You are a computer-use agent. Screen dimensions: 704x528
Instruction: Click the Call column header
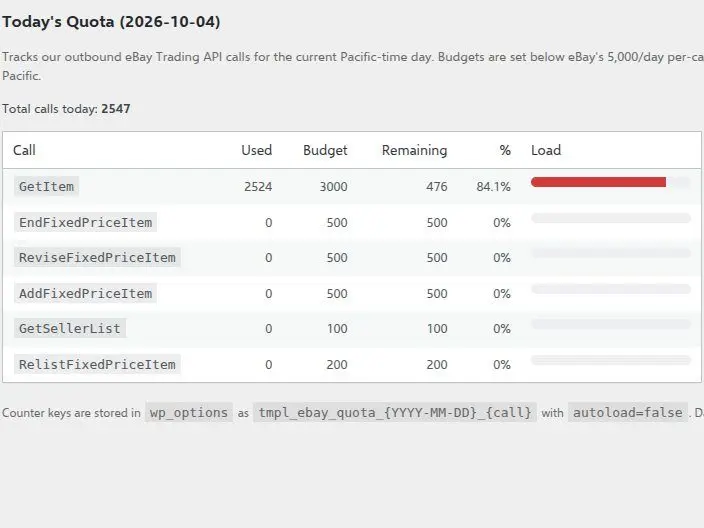point(24,150)
